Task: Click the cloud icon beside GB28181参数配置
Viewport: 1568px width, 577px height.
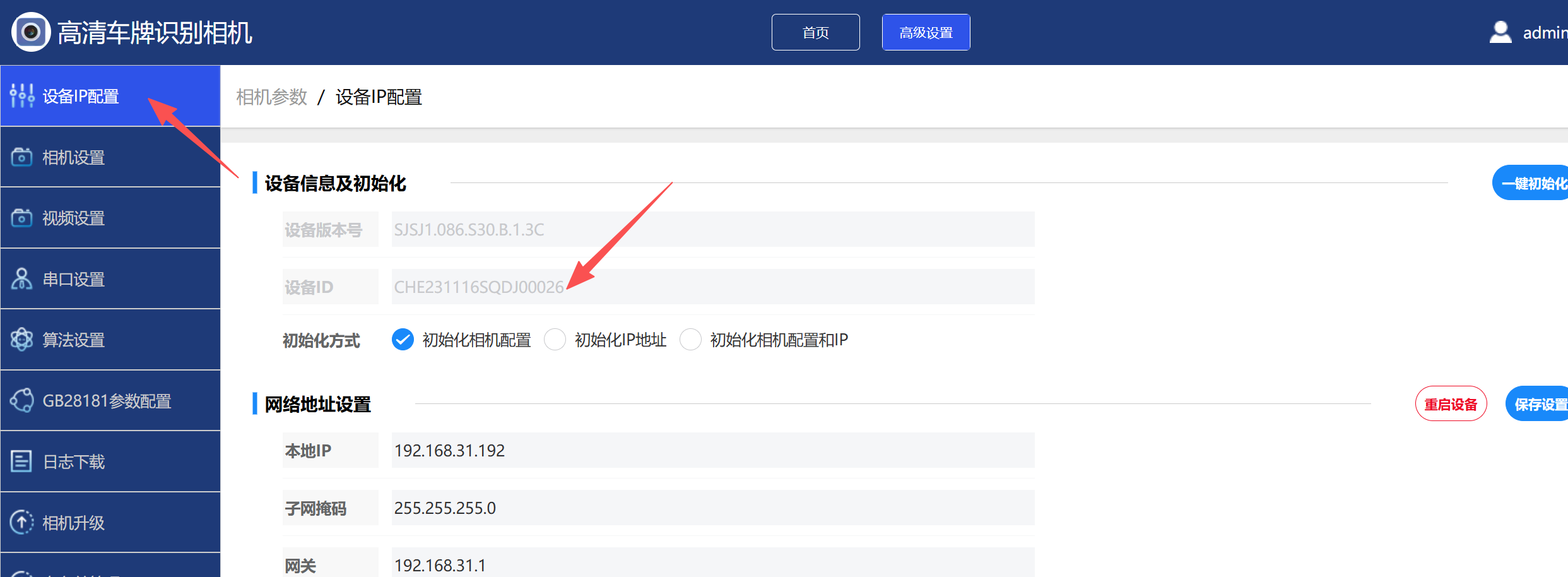Action: (21, 400)
